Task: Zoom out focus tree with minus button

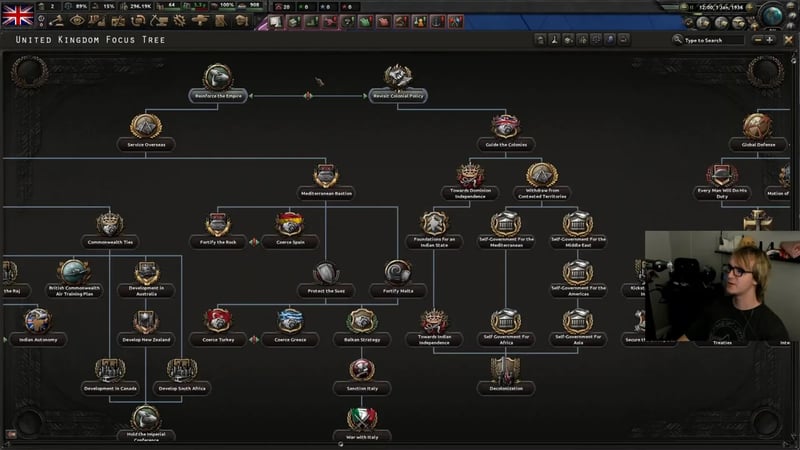Action: click(x=758, y=40)
